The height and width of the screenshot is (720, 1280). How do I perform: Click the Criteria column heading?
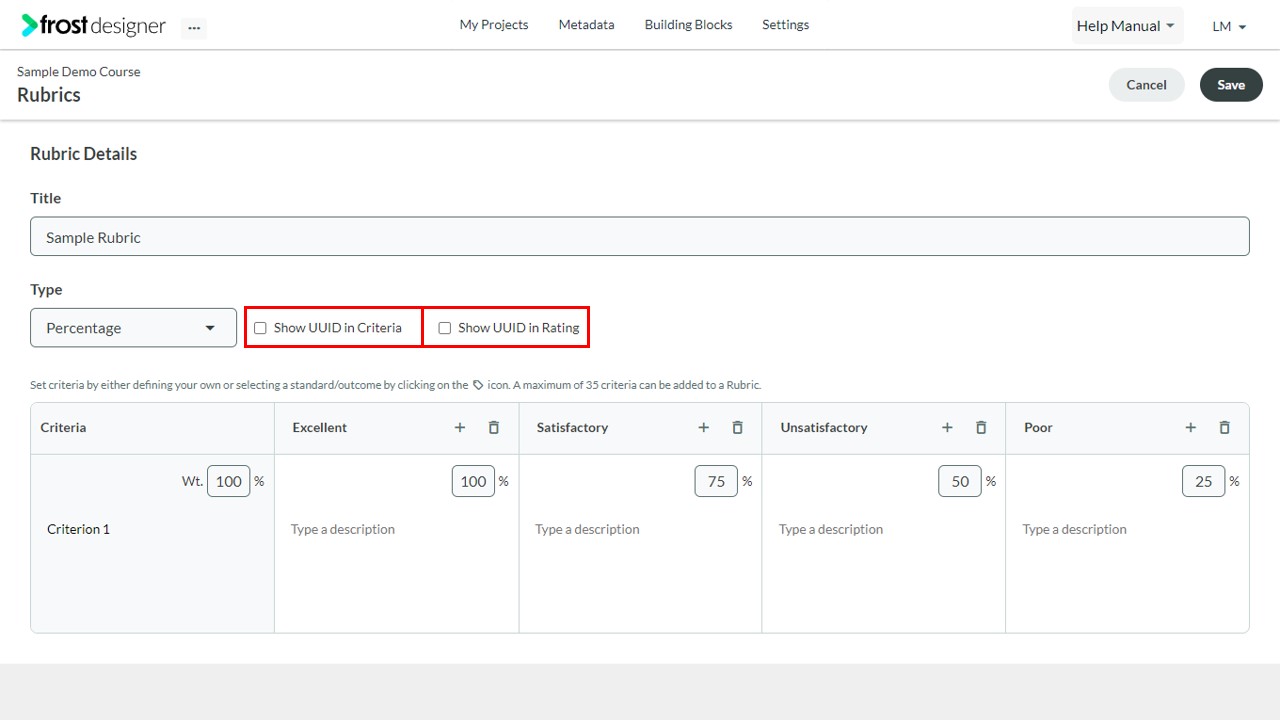click(63, 427)
